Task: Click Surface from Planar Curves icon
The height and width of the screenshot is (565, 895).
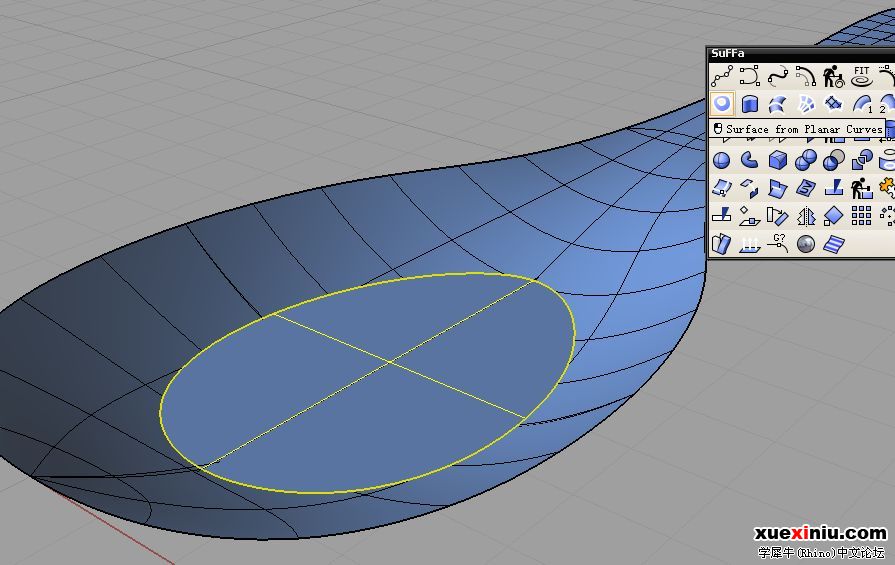Action: 721,104
